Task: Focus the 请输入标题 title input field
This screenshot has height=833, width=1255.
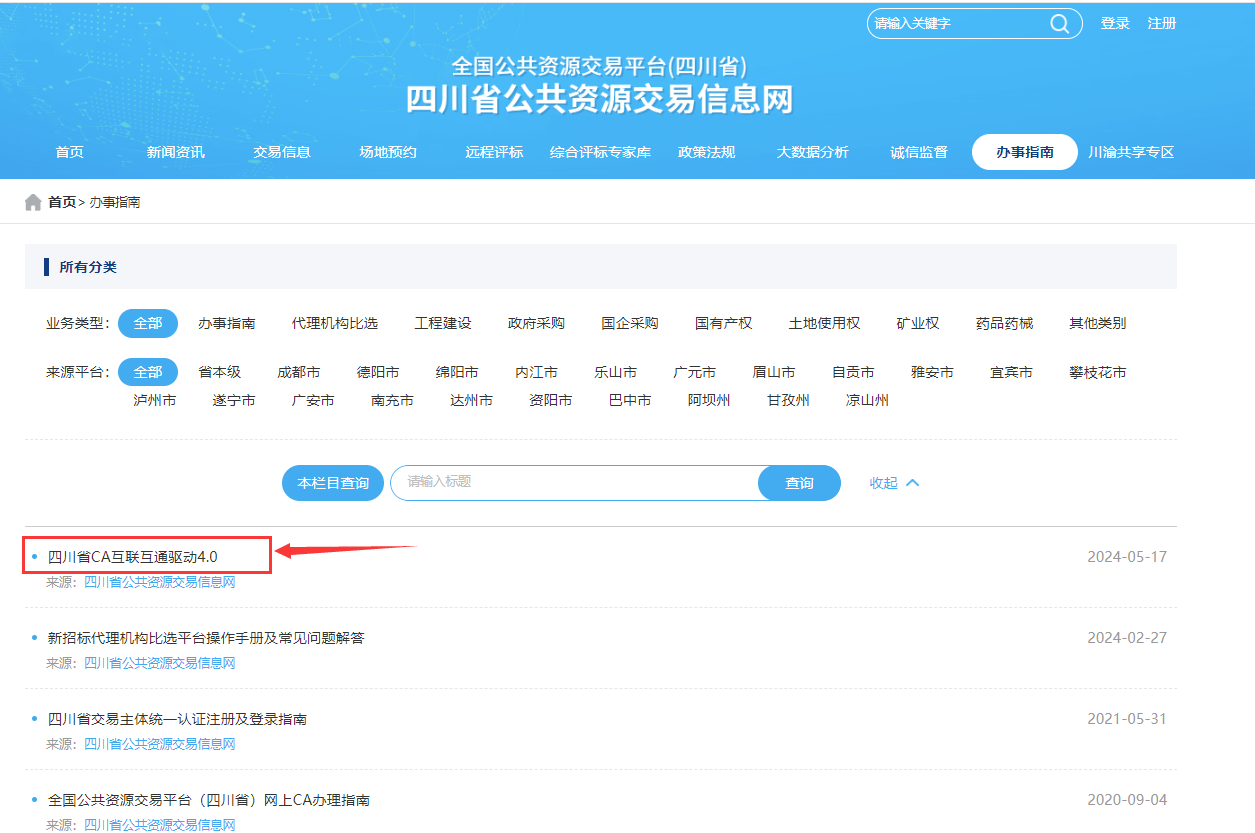Action: tap(575, 482)
